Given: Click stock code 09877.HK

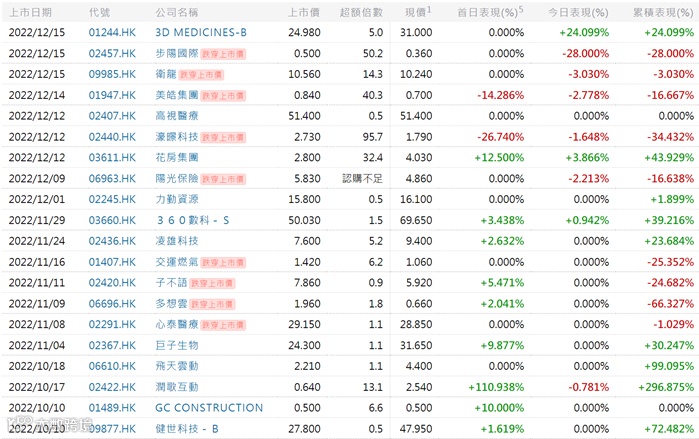Looking at the screenshot, I should [x=112, y=429].
